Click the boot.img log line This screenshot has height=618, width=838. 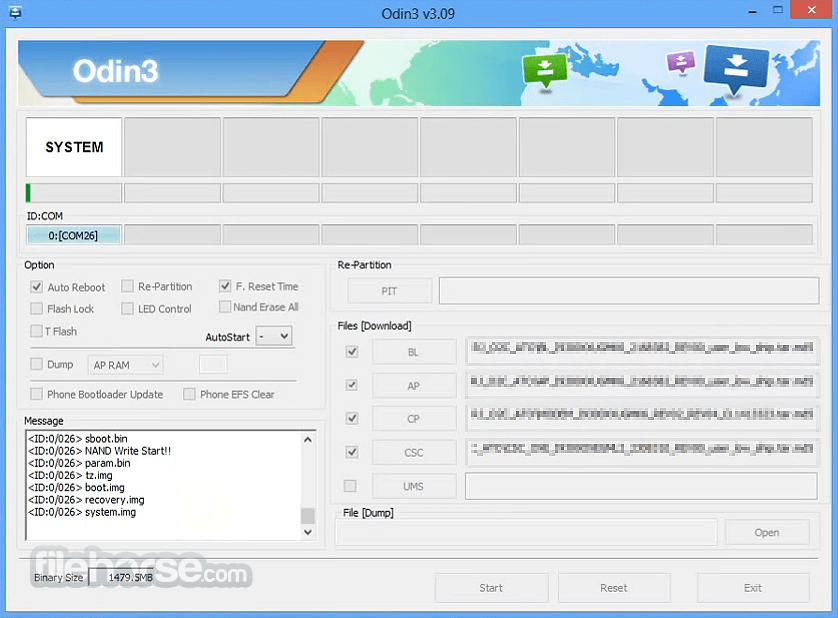pyautogui.click(x=76, y=488)
